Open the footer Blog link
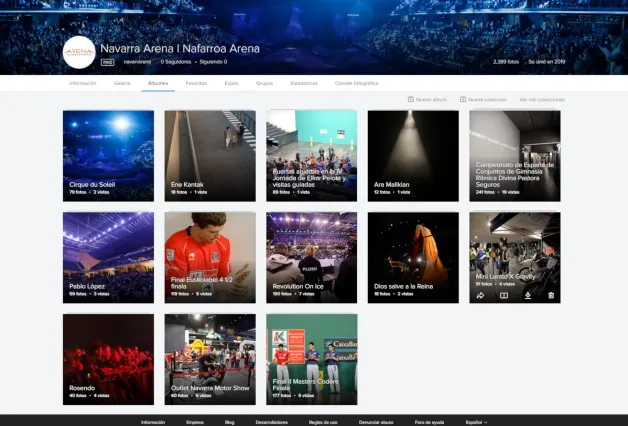628x426 pixels. [x=229, y=422]
